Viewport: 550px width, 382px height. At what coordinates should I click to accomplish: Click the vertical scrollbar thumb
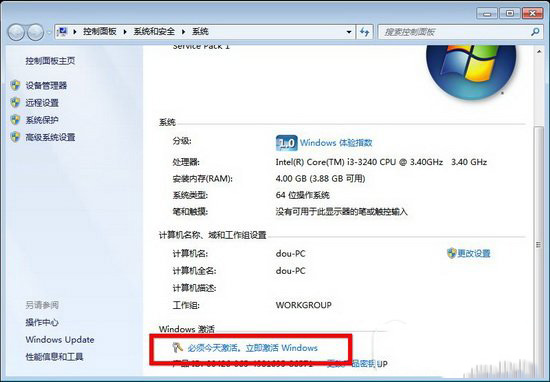coord(539,246)
